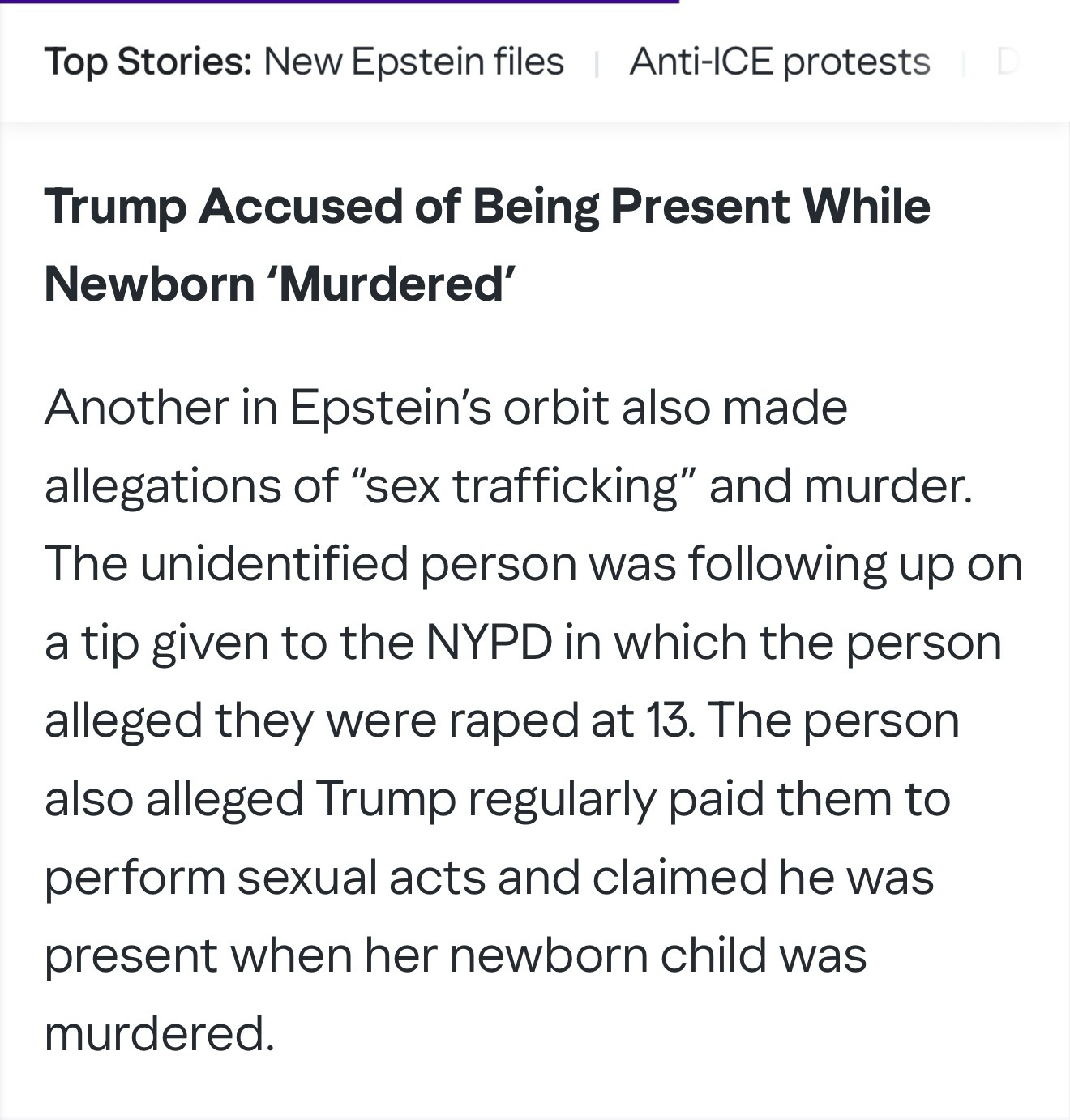Image resolution: width=1070 pixels, height=1120 pixels.
Task: Click the purple reading progress bar
Action: (x=339, y=2)
